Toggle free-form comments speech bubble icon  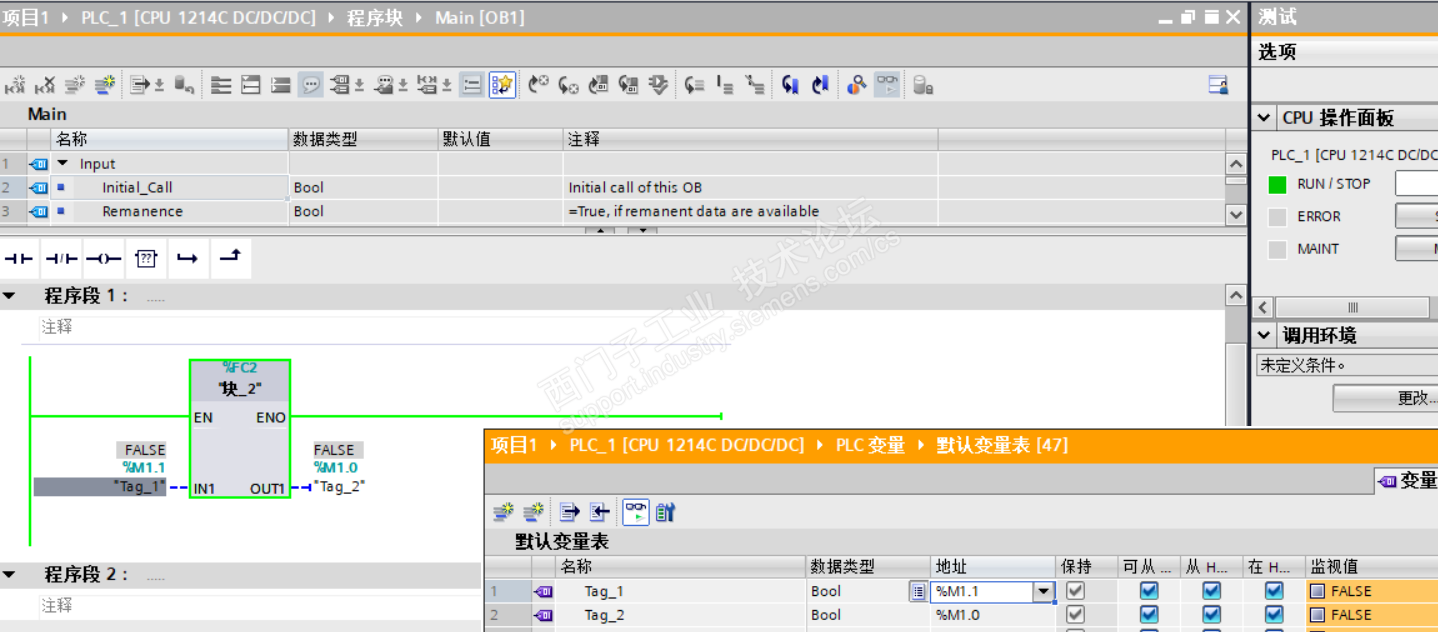pos(311,86)
